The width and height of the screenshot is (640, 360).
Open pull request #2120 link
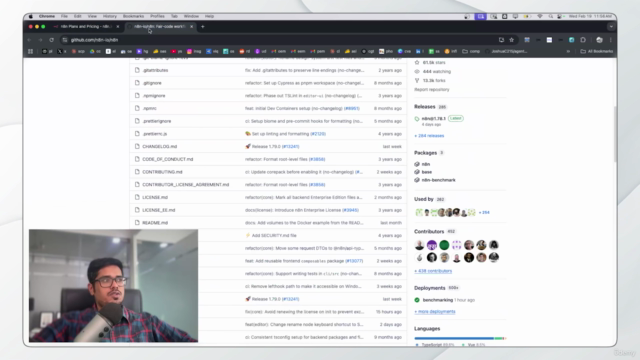pos(318,134)
